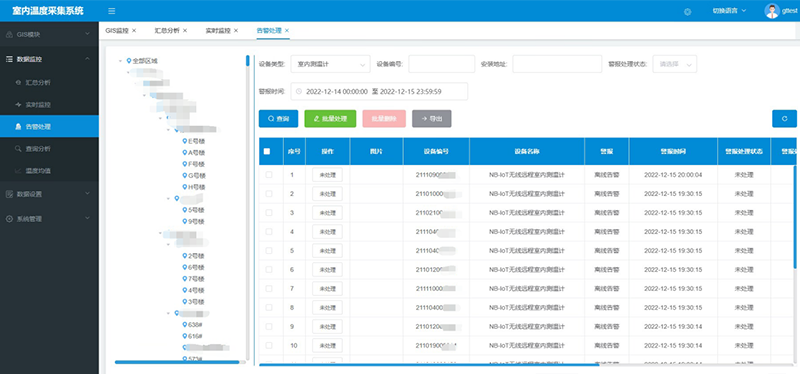This screenshot has height=374, width=800.
Task: Toggle the hamburger menu collapse icon
Action: pyautogui.click(x=112, y=11)
